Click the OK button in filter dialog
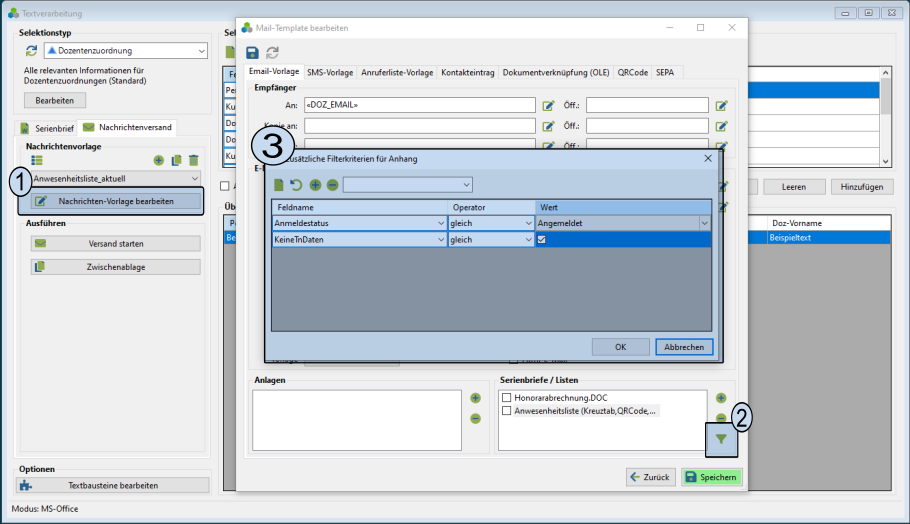The width and height of the screenshot is (910, 524). pyautogui.click(x=620, y=347)
